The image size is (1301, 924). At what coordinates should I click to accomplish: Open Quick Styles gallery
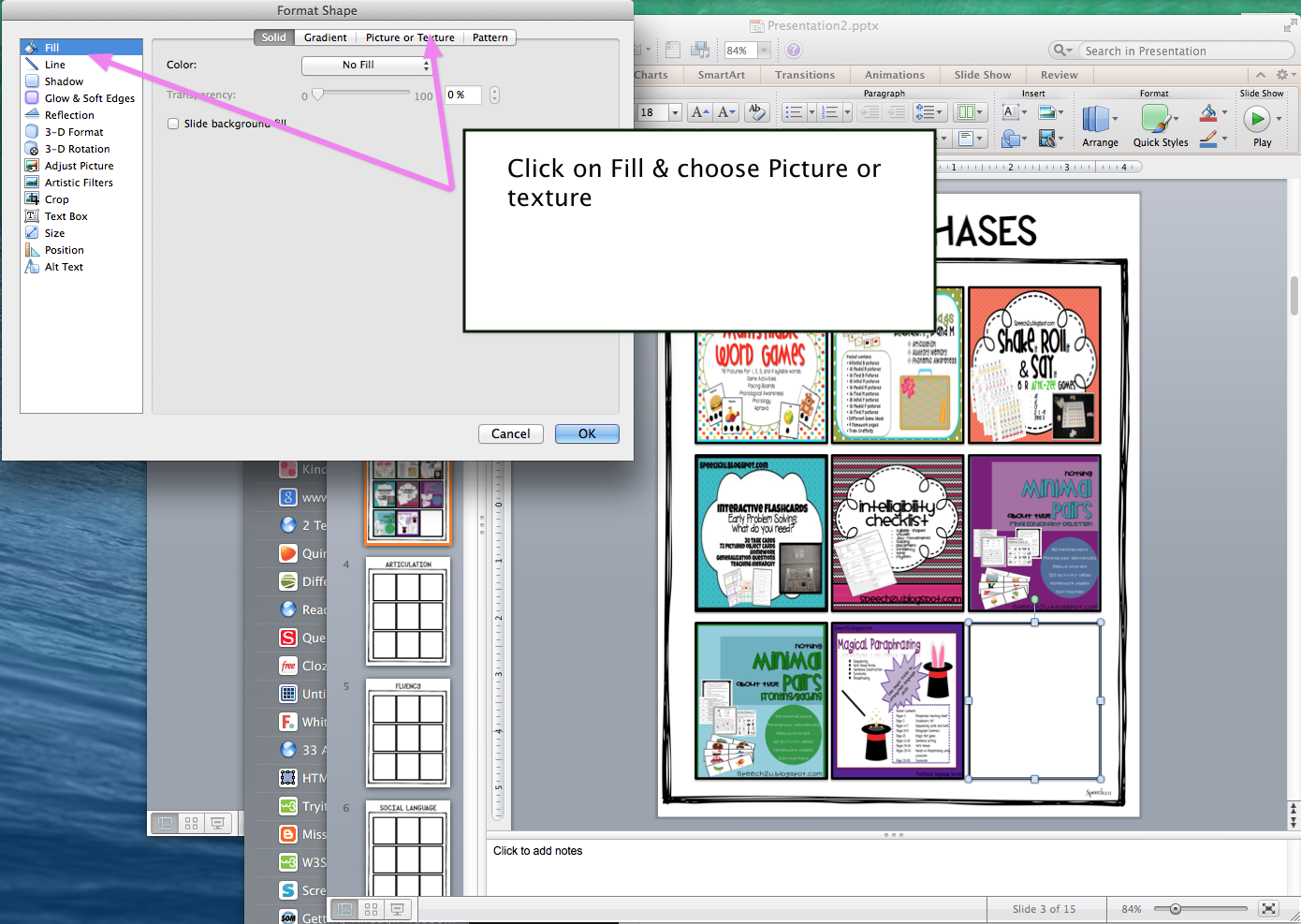1160,125
